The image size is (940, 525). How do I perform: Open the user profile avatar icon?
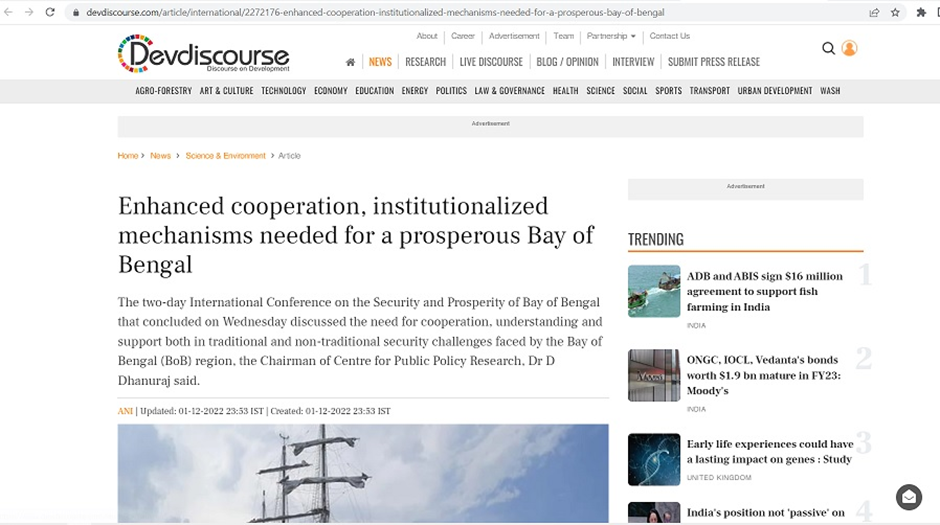tap(849, 48)
